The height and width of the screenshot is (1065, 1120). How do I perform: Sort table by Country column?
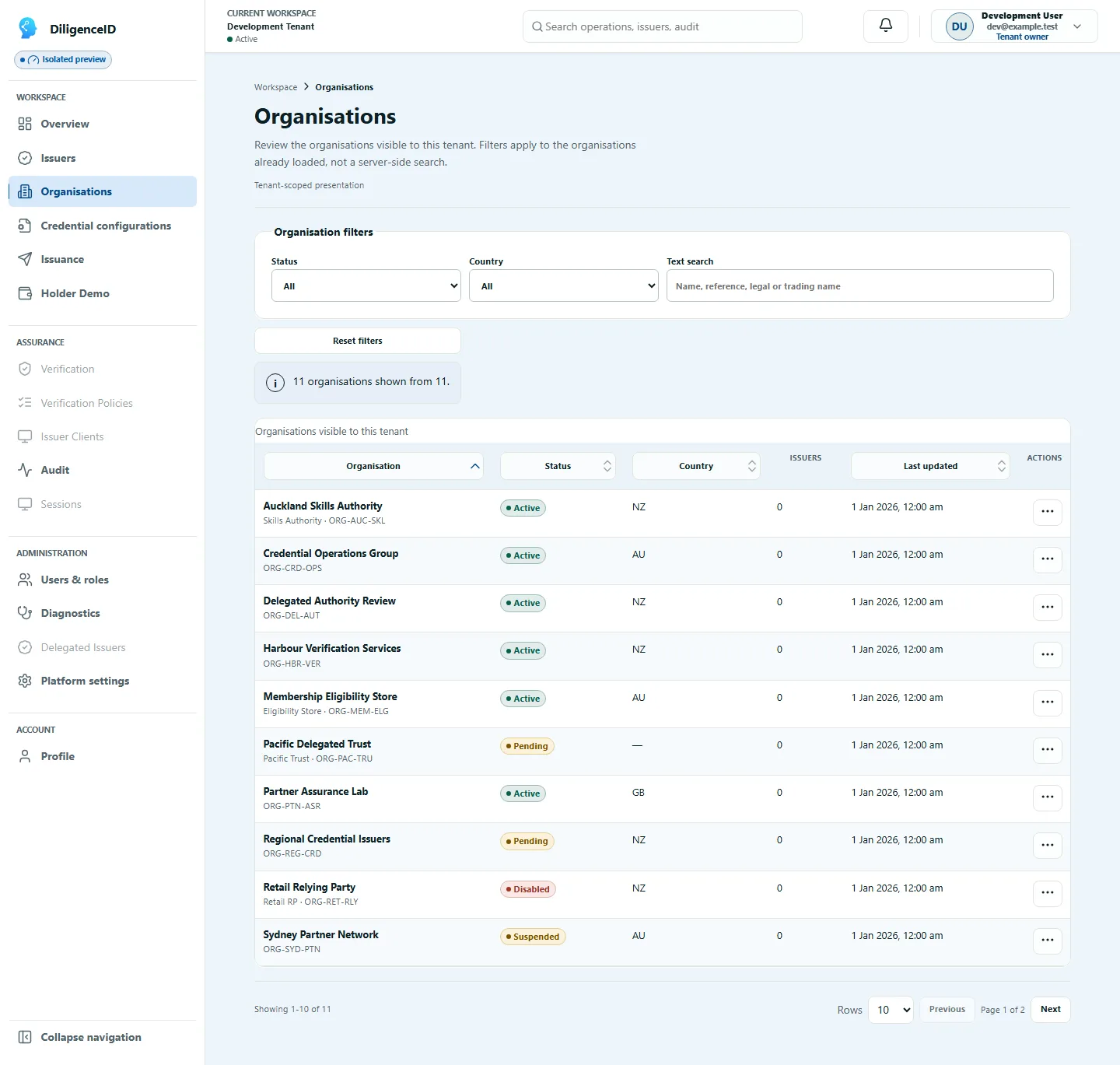(x=696, y=466)
